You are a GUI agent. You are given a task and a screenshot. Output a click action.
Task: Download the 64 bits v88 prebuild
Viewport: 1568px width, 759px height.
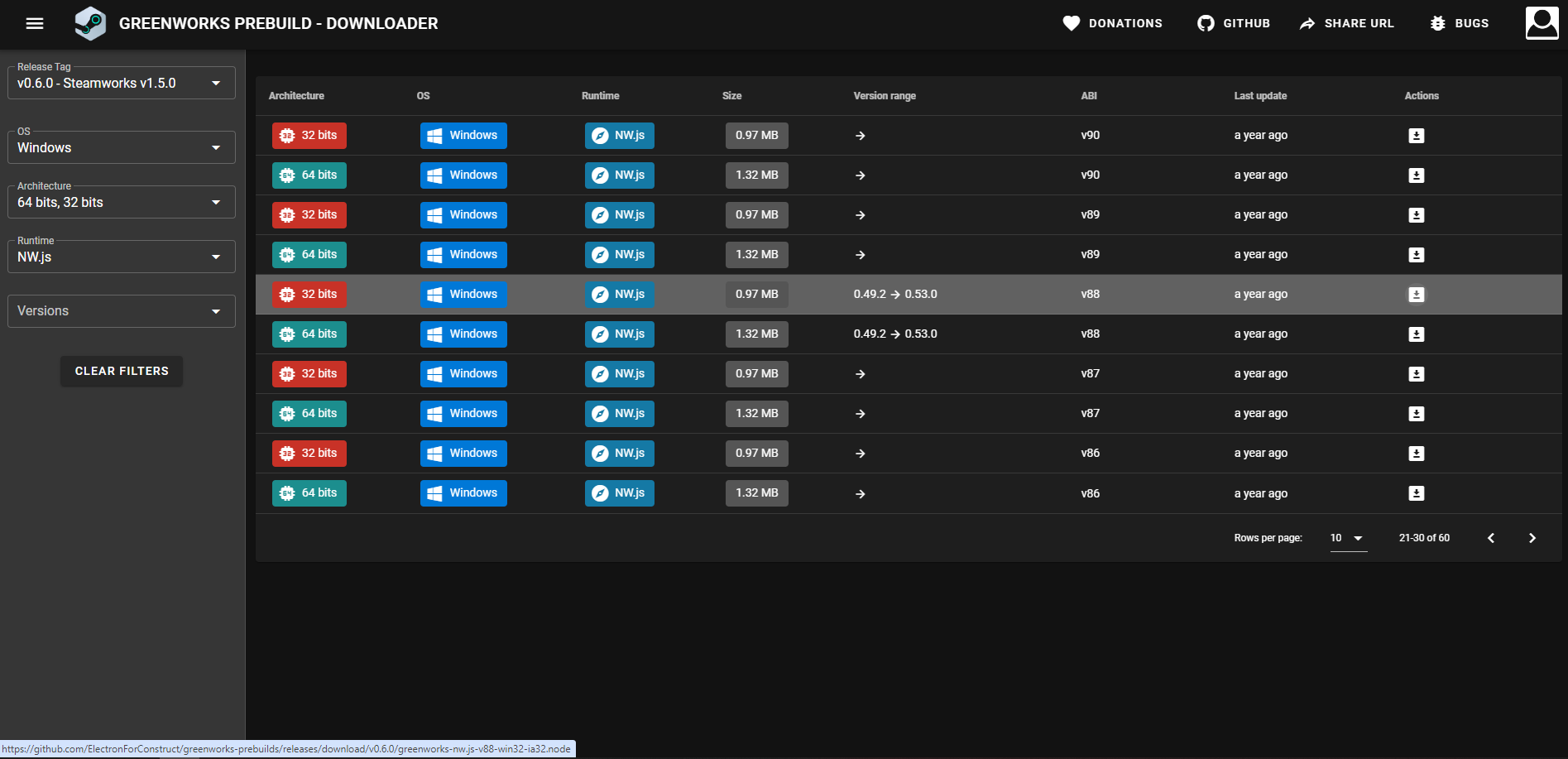coord(1417,334)
